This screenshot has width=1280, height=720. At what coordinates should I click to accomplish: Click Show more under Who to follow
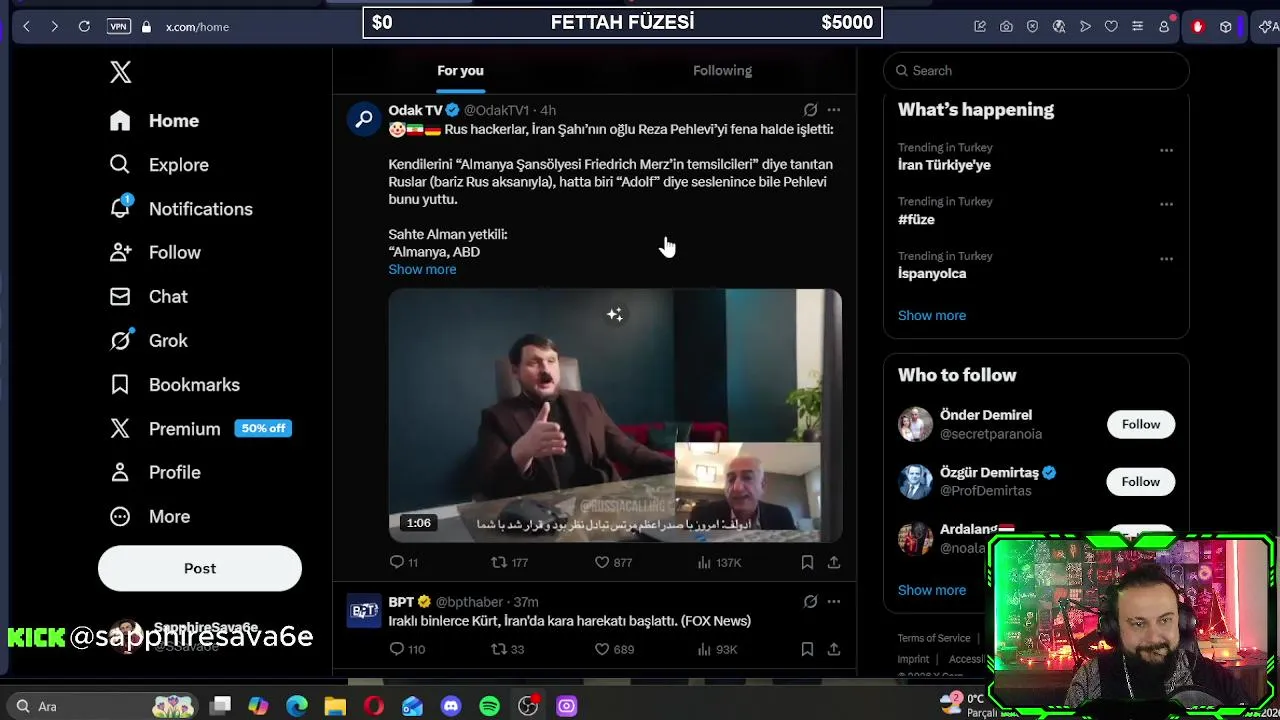tap(932, 590)
